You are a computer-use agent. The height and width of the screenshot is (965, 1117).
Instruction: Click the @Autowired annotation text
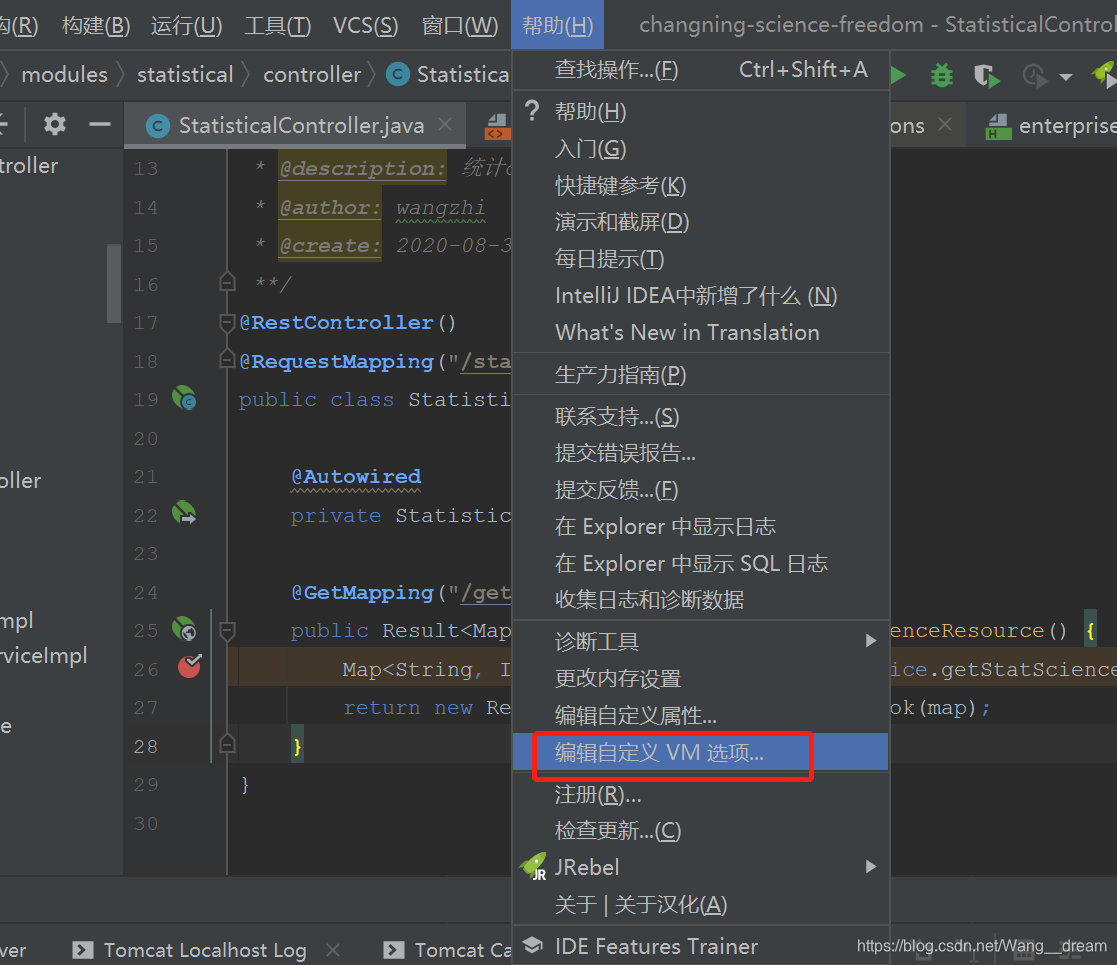356,476
